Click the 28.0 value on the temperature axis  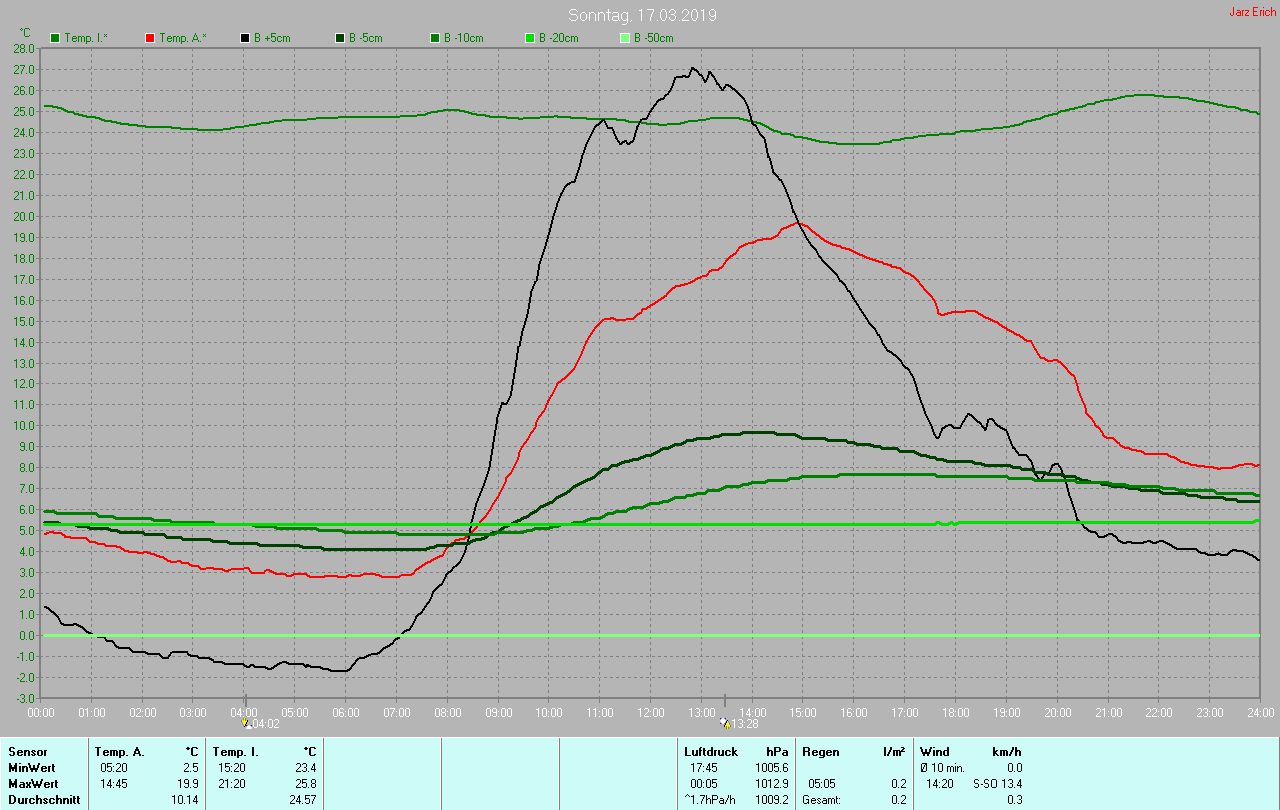click(25, 48)
